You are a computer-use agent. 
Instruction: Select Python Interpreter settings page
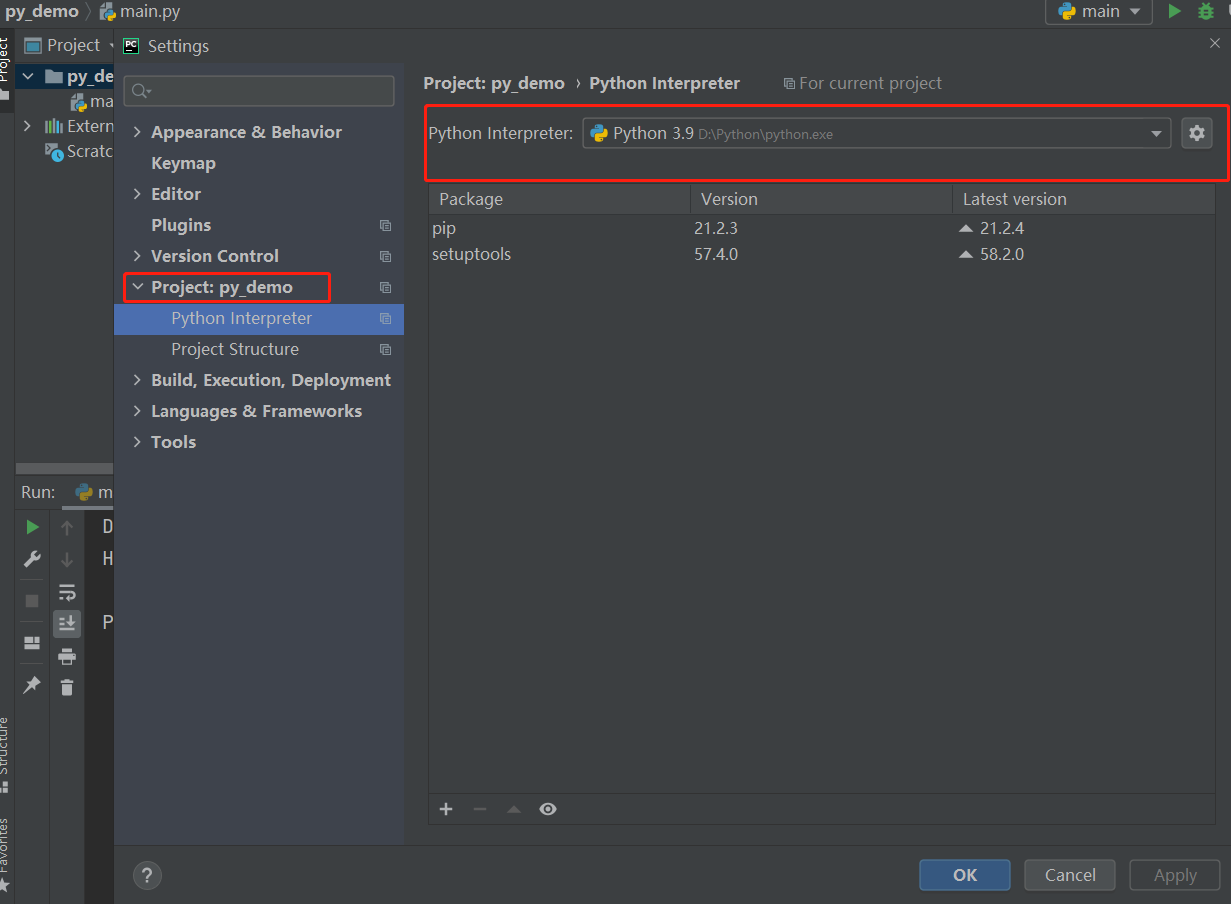[259, 318]
